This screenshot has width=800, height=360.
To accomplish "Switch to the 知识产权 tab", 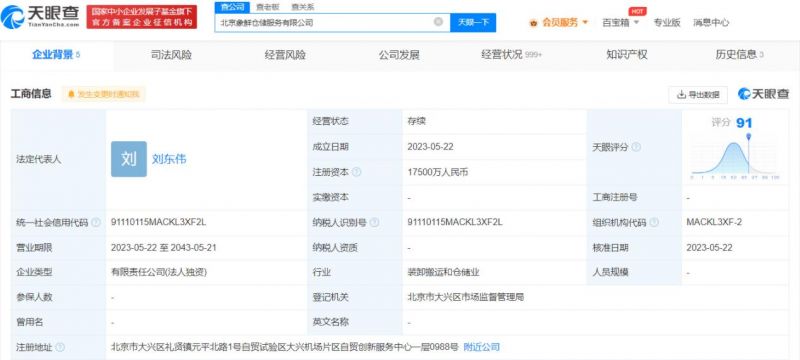I will (x=627, y=55).
